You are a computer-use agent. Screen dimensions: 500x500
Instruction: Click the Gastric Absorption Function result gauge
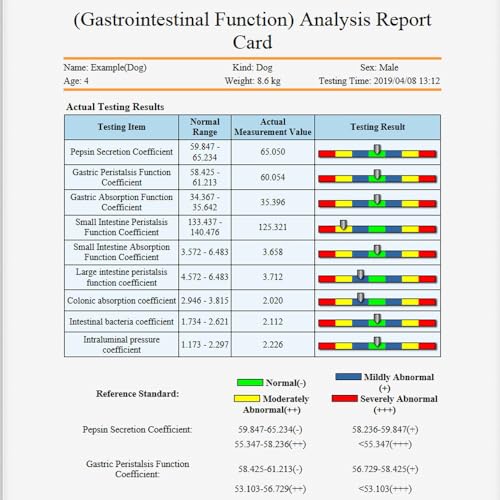377,202
